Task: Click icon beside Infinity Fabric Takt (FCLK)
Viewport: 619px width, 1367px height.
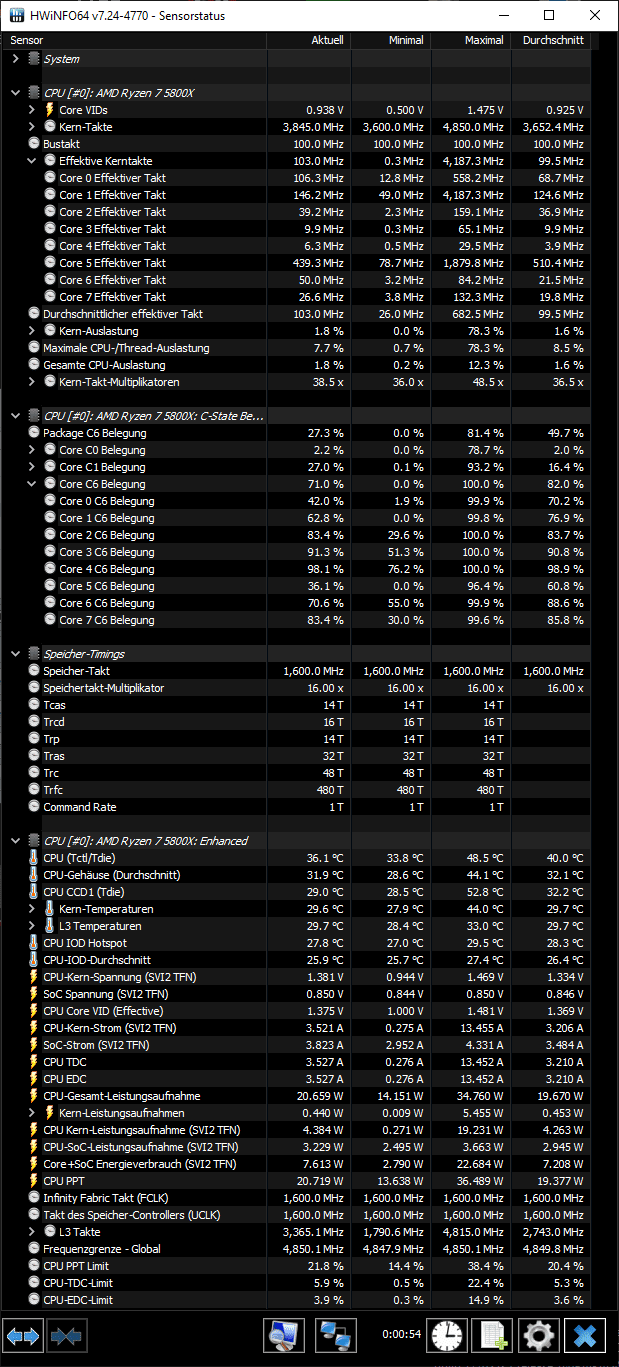Action: pyautogui.click(x=34, y=1197)
